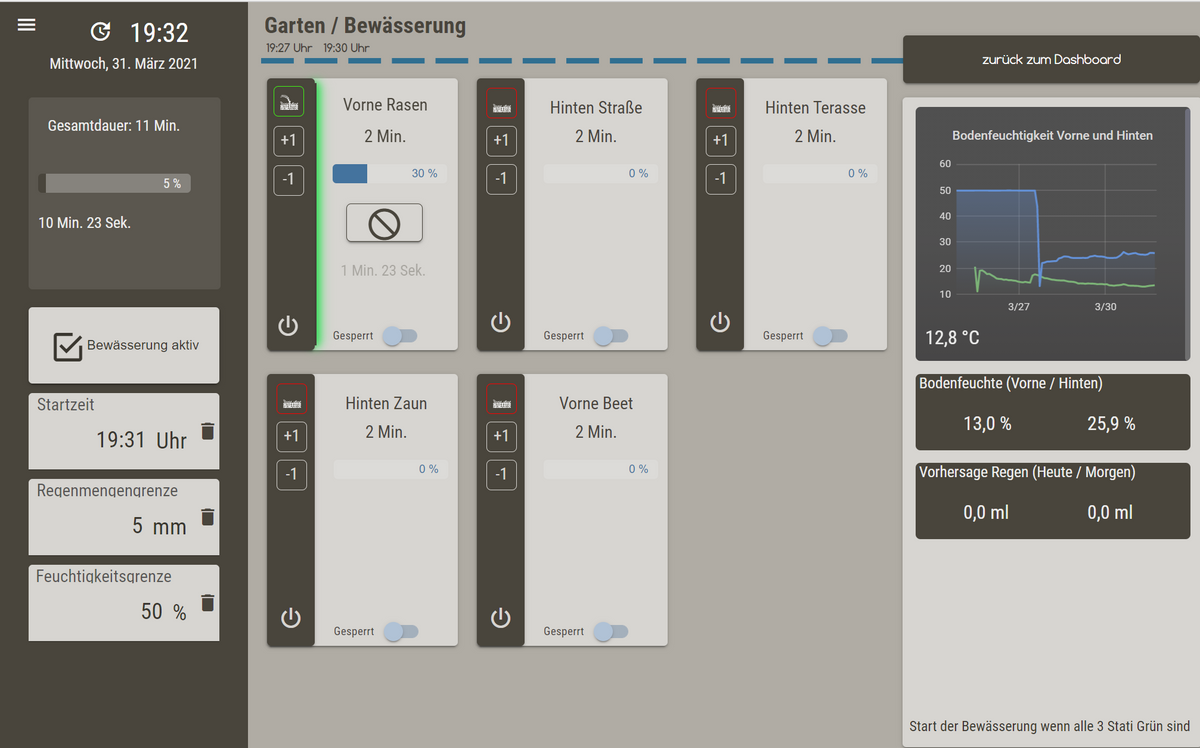Click the Hinten Terasse 0 % progress bar
This screenshot has width=1200, height=748.
coord(819,174)
